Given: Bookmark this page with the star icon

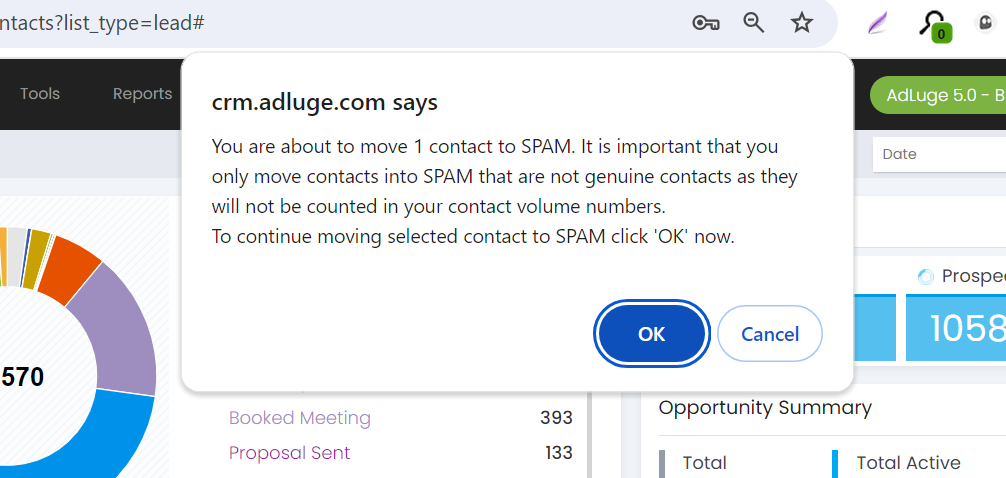Looking at the screenshot, I should click(x=802, y=23).
